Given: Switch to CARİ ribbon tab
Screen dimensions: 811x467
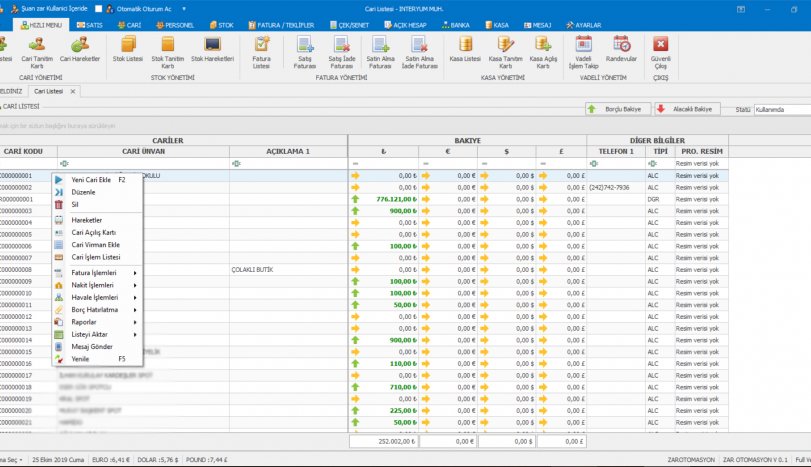Looking at the screenshot, I should (x=129, y=25).
